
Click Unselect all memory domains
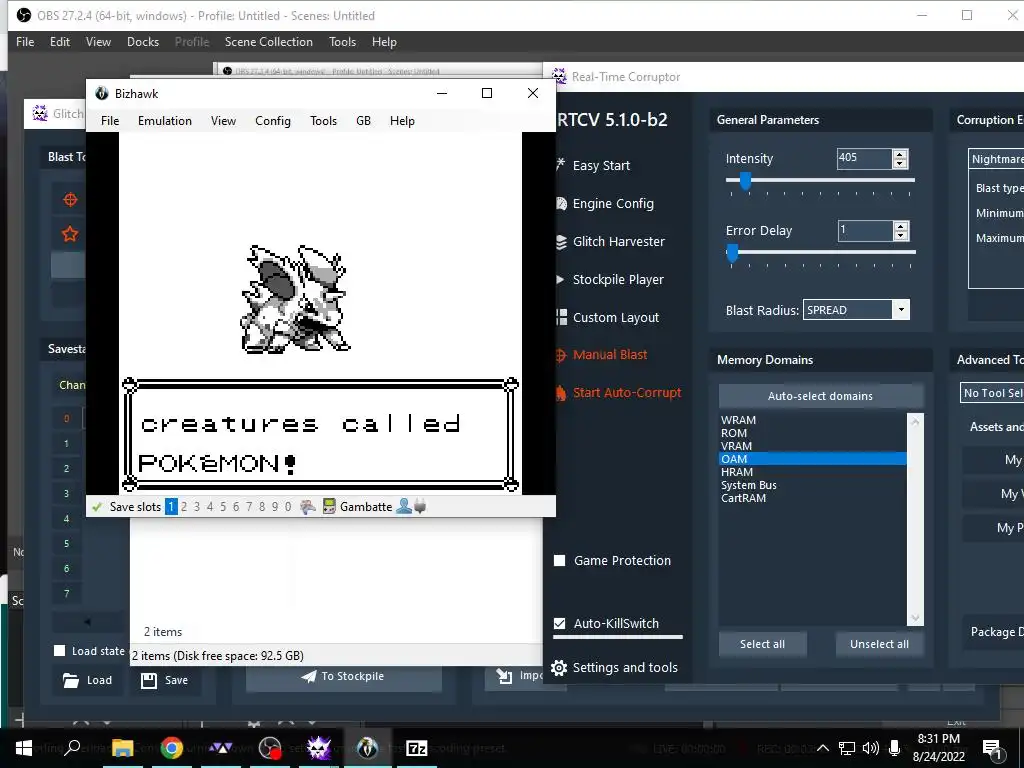[x=879, y=644]
